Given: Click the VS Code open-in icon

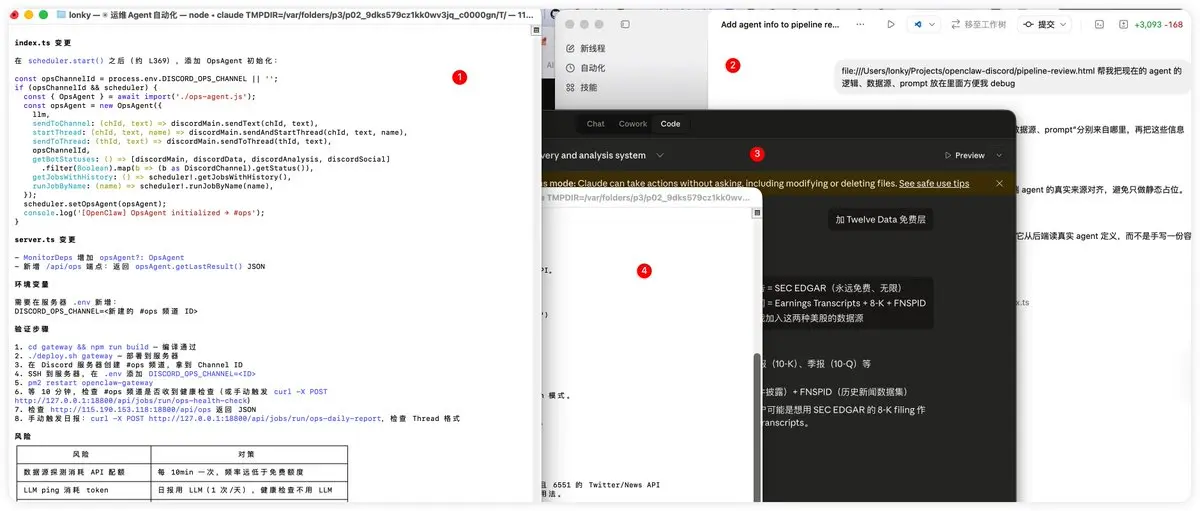Looking at the screenshot, I should pyautogui.click(x=918, y=23).
